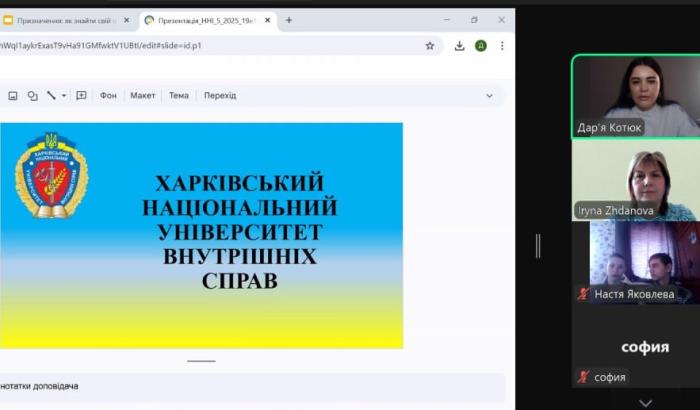This screenshot has width=700, height=410.
Task: Open the Макет option
Action: 143,96
